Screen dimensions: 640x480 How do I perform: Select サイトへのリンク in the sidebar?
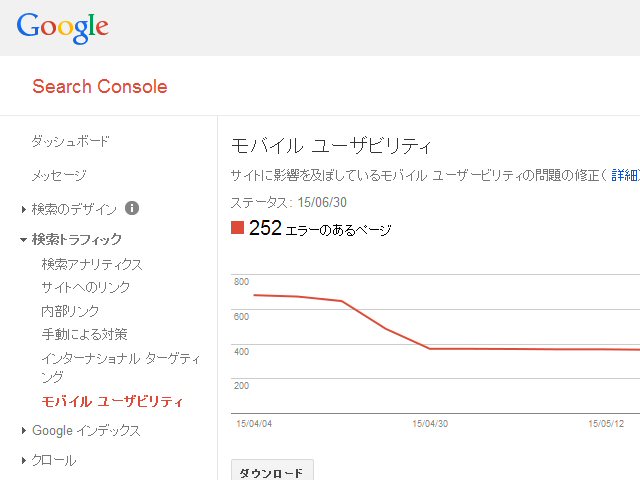86,287
